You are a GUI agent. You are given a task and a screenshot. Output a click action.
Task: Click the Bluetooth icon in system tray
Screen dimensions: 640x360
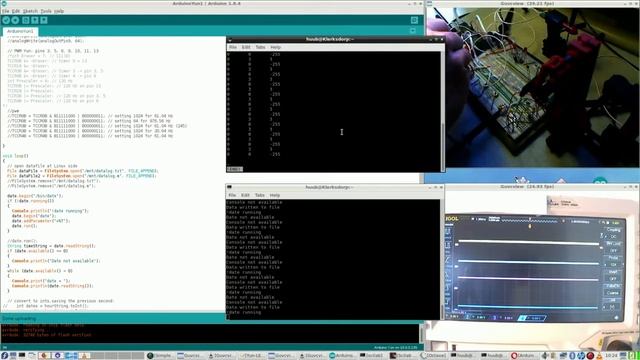click(572, 356)
